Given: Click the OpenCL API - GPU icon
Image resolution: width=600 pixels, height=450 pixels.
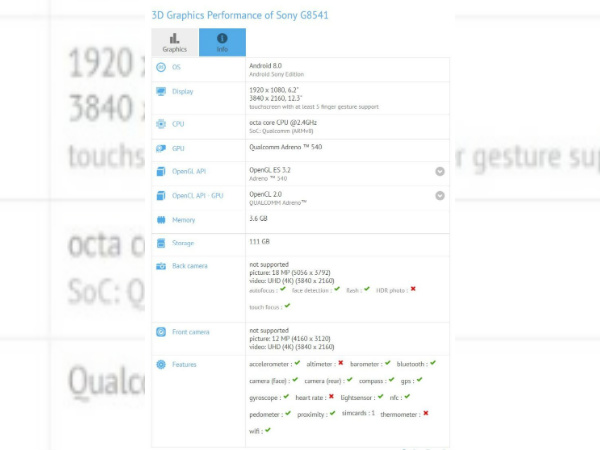Looking at the screenshot, I should [x=161, y=196].
